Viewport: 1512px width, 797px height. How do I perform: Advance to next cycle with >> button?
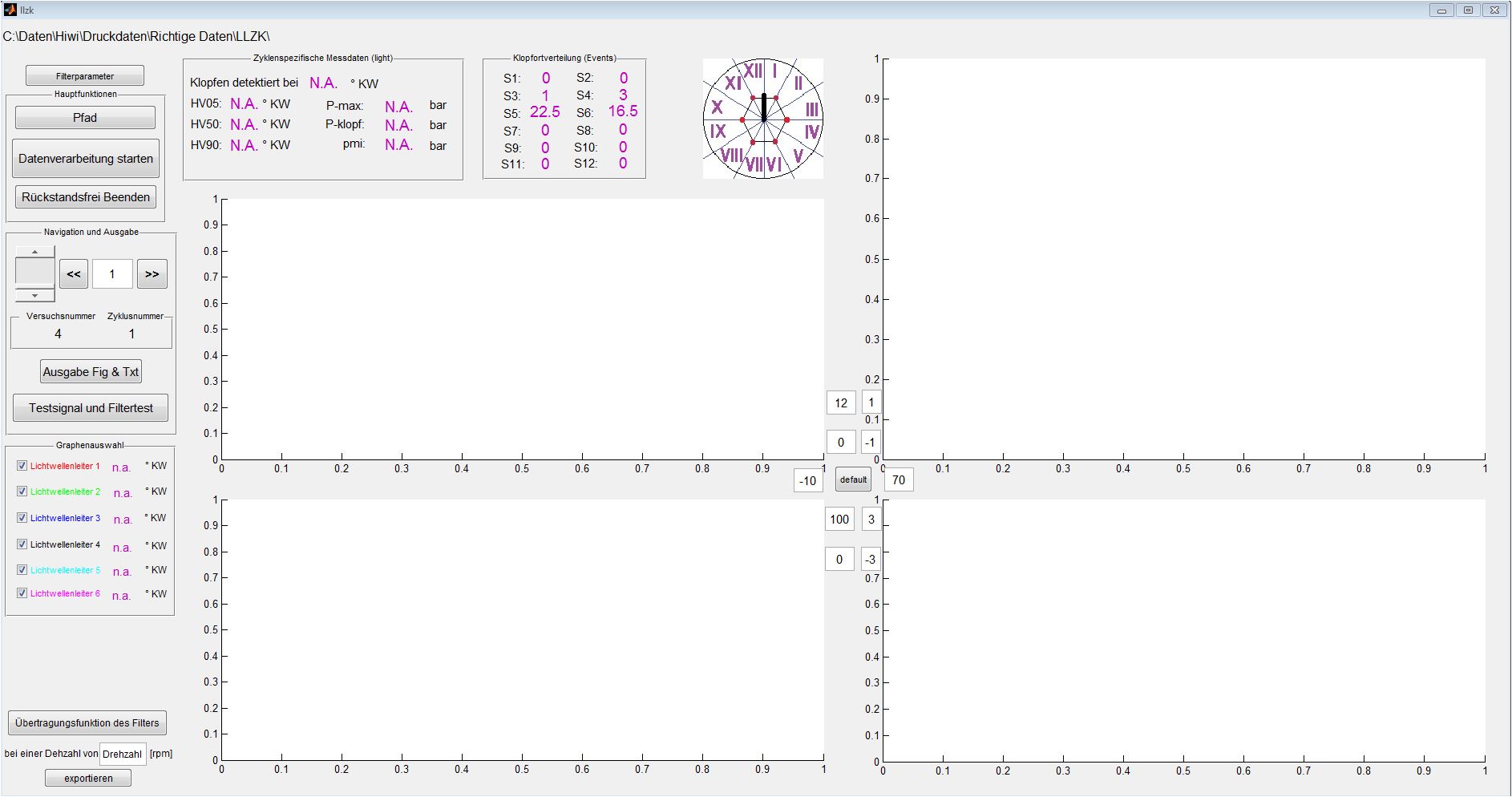pyautogui.click(x=152, y=274)
